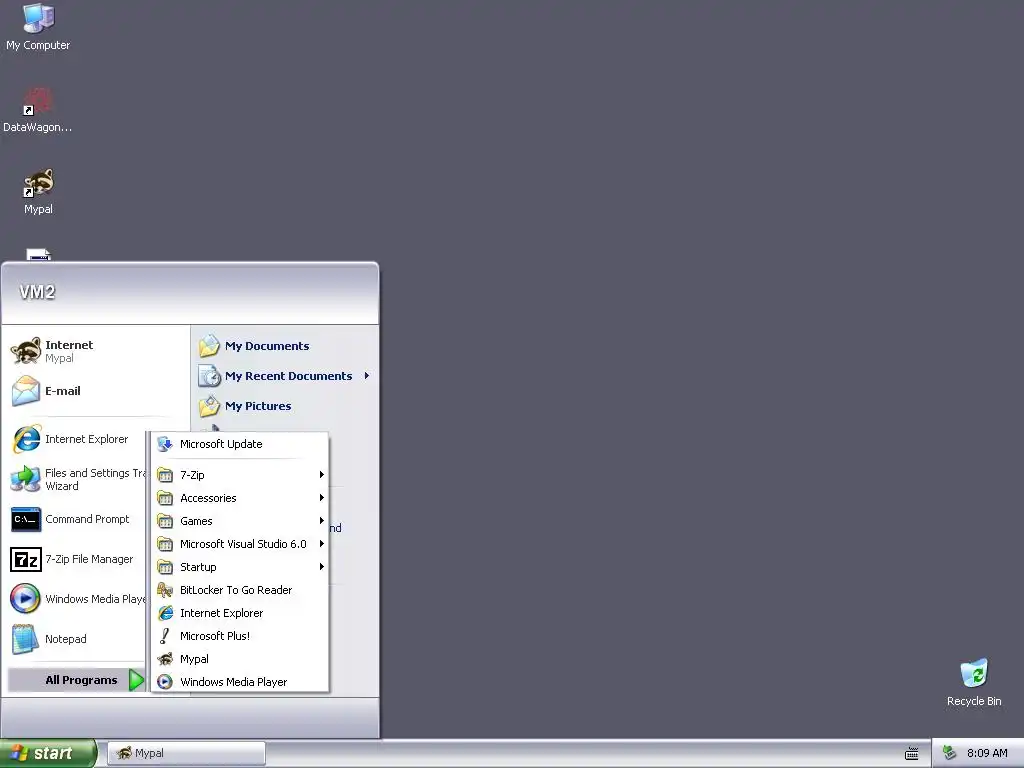This screenshot has height=768, width=1024.
Task: Click the network tray icon beside clock
Action: pyautogui.click(x=950, y=753)
